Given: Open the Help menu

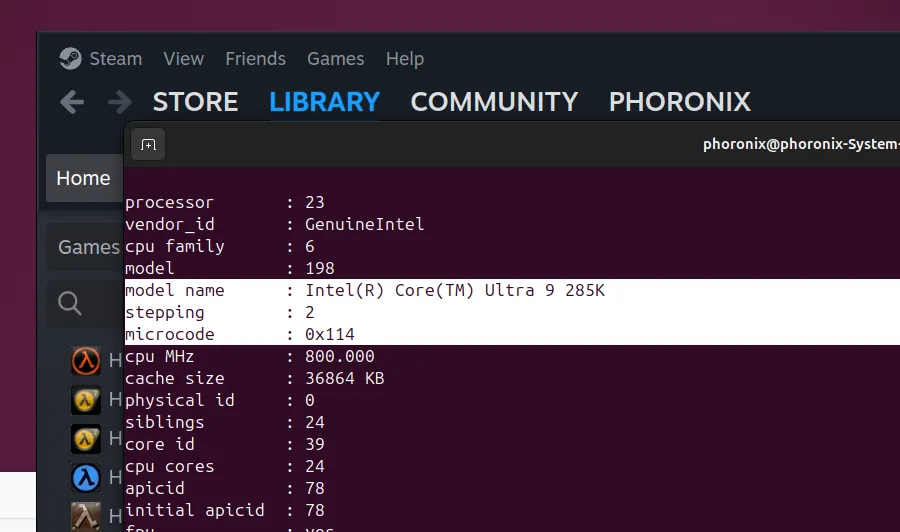Looking at the screenshot, I should point(405,59).
